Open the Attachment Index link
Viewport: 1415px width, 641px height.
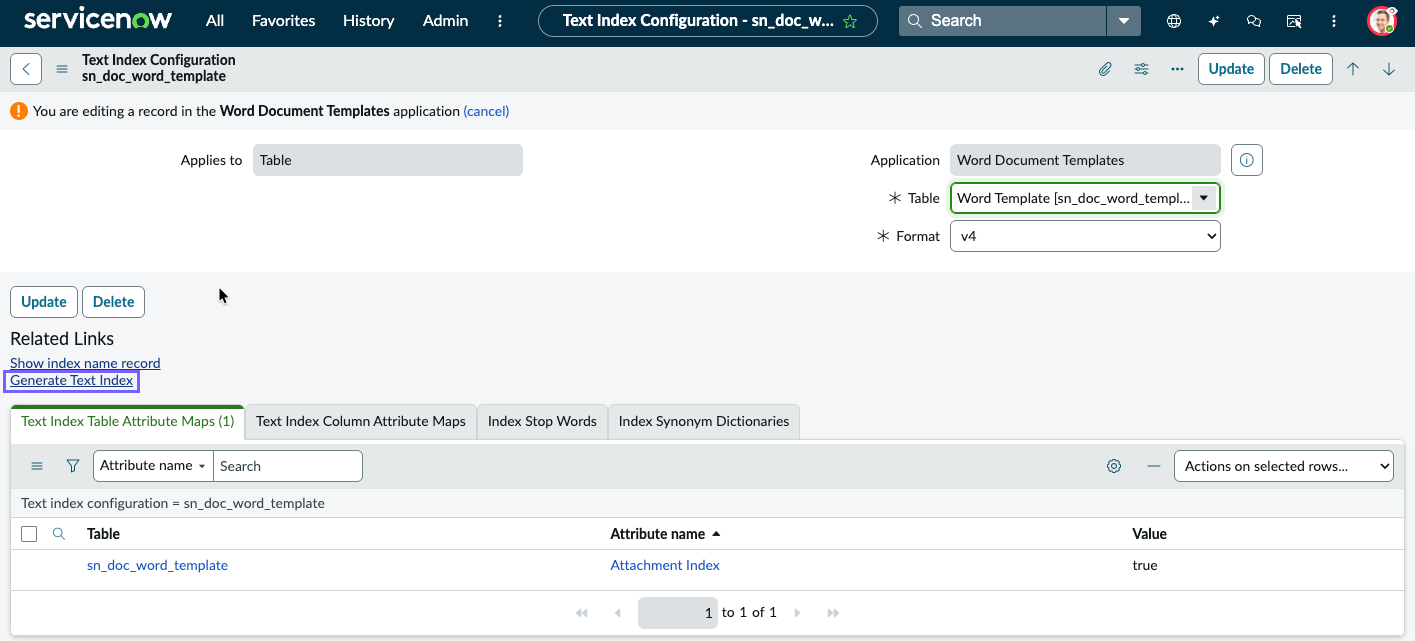[665, 565]
